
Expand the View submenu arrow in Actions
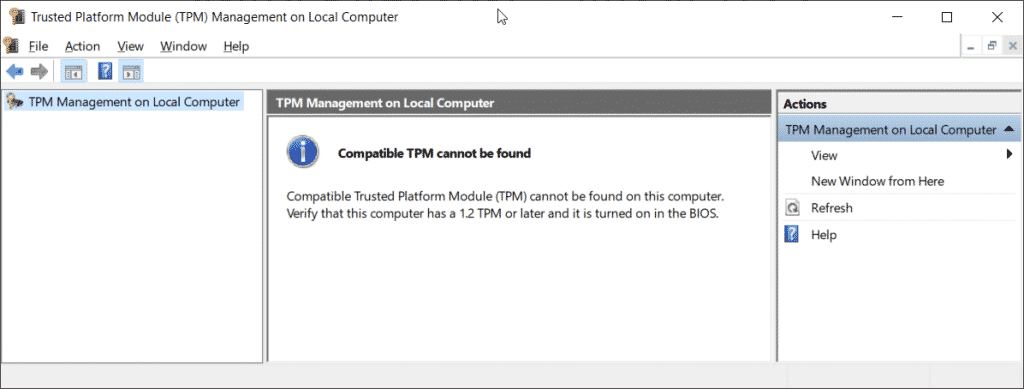click(1009, 155)
